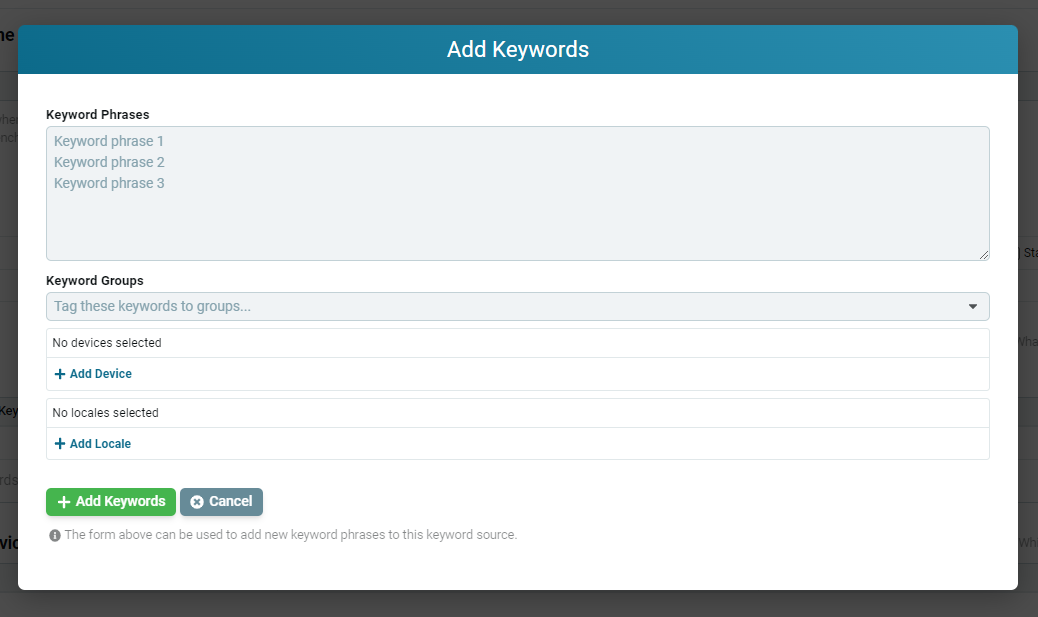1038x617 pixels.
Task: Click the plus icon next to Add Locale
Action: (59, 443)
